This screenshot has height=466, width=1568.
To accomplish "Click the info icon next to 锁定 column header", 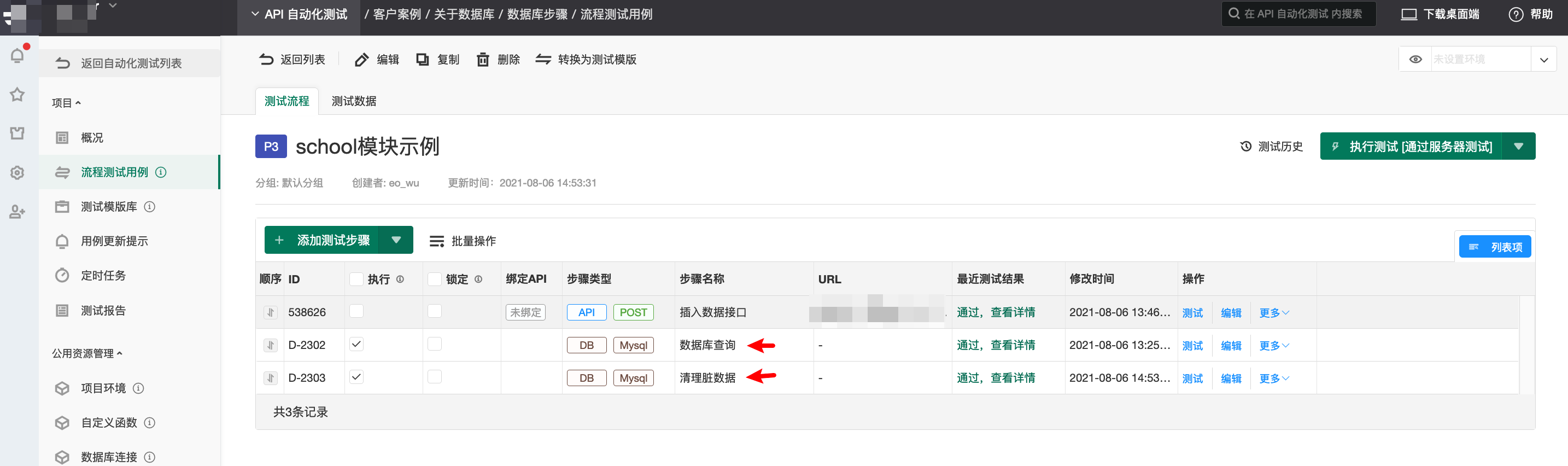I will (478, 279).
